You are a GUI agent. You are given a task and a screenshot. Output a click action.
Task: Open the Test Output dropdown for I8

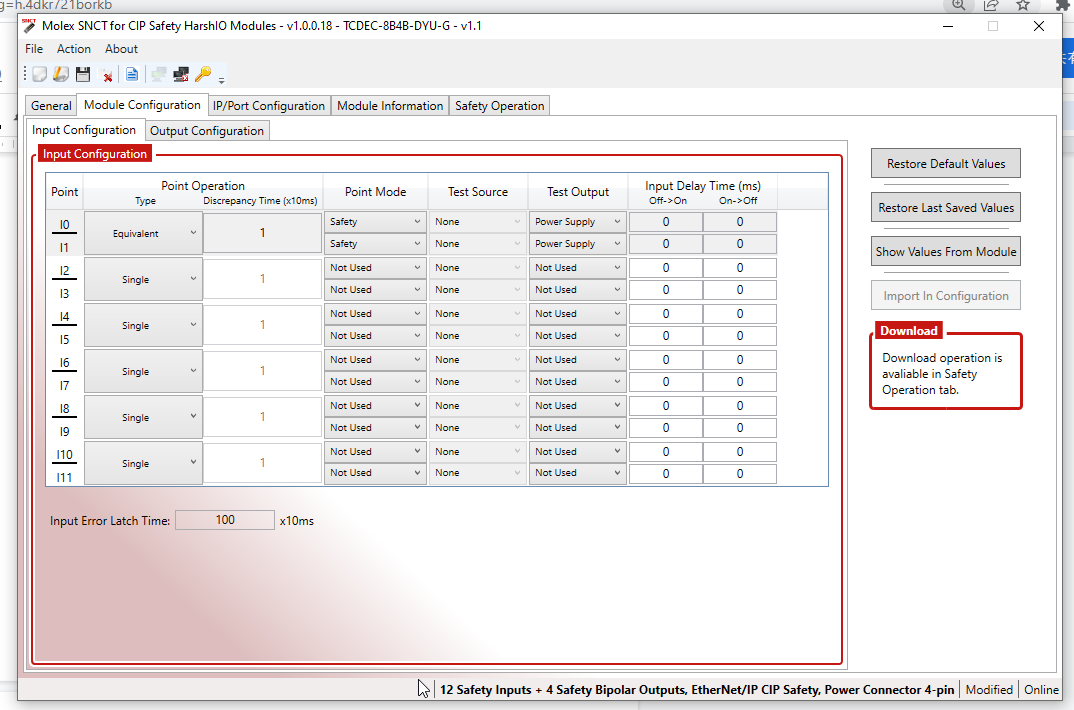click(577, 405)
